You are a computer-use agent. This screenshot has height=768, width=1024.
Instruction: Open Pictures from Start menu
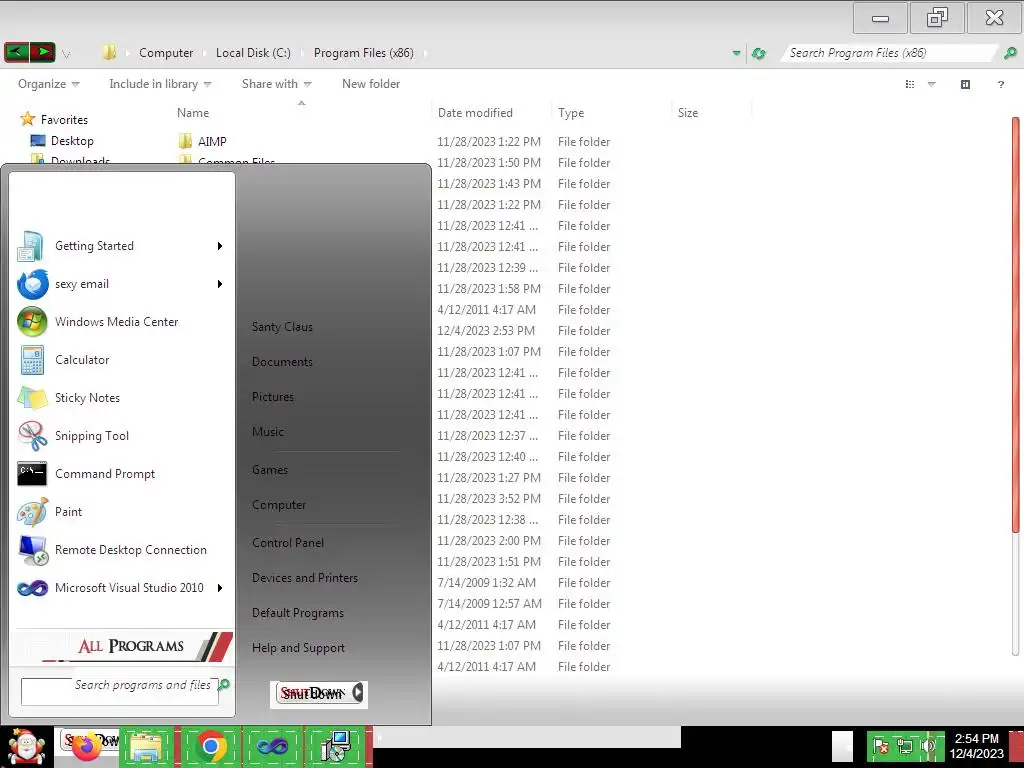coord(273,396)
